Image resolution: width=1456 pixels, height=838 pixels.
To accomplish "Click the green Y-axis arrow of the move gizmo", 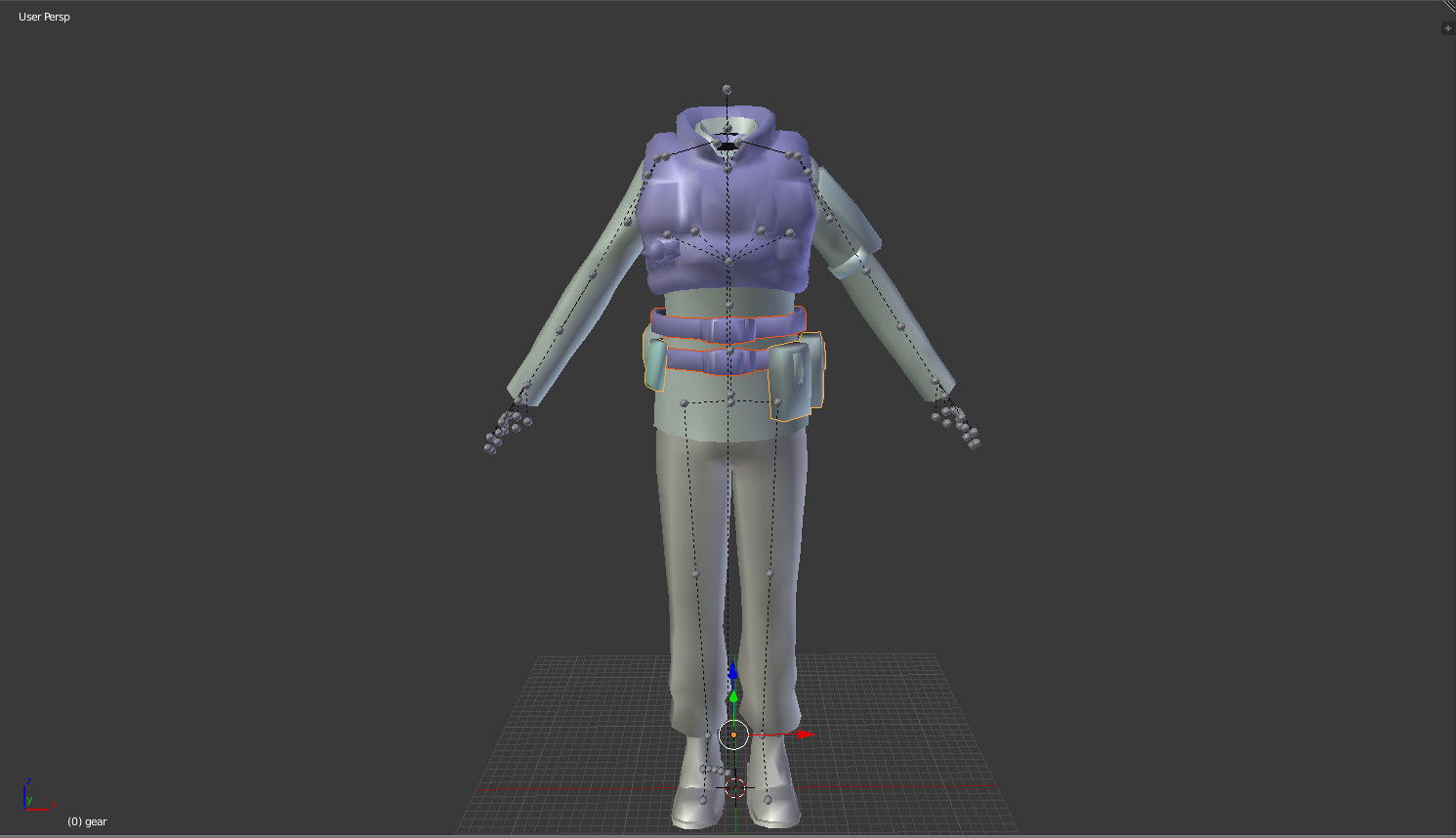I will (x=733, y=697).
